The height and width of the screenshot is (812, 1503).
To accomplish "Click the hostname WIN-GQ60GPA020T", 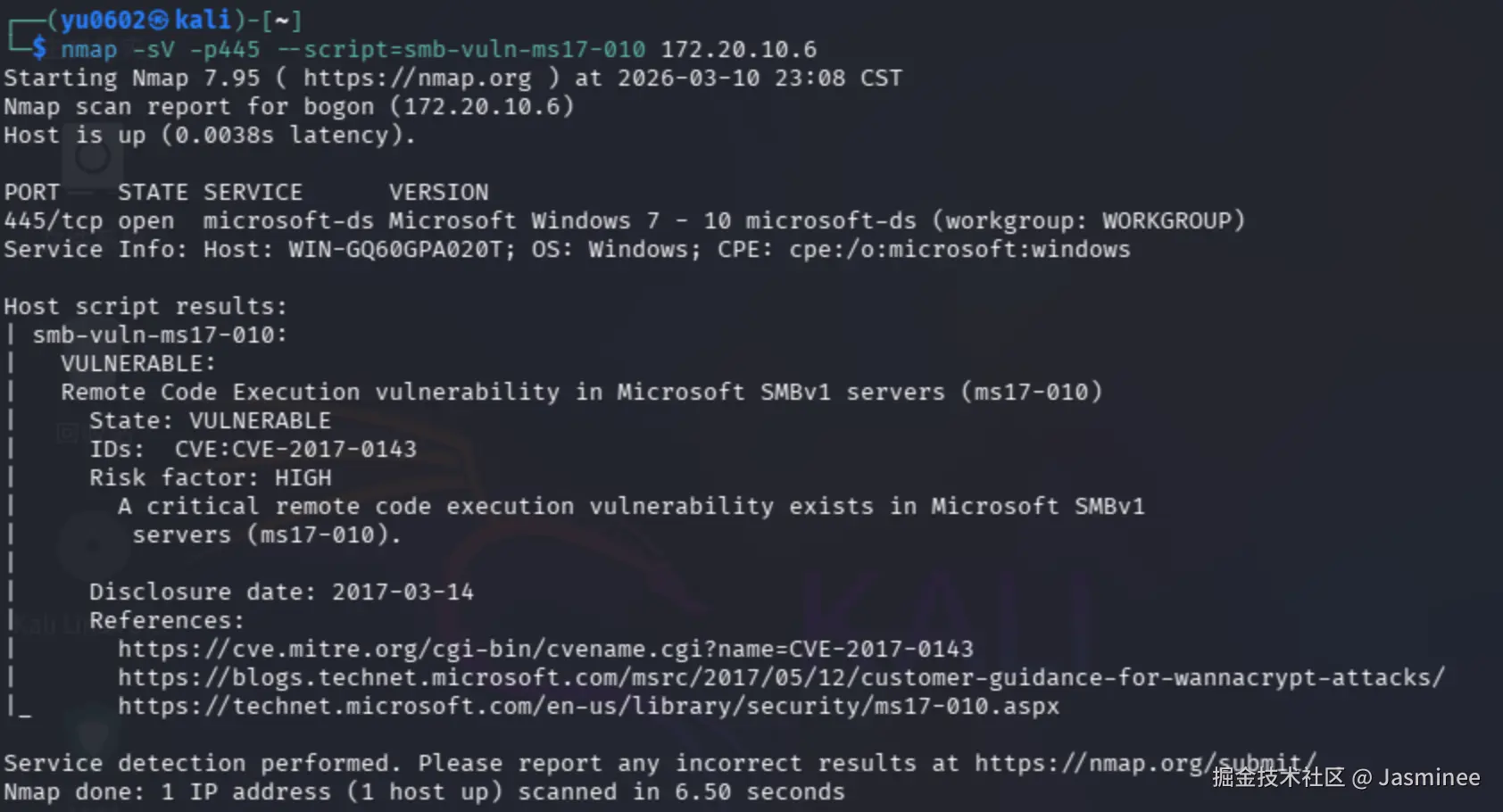I will (399, 250).
